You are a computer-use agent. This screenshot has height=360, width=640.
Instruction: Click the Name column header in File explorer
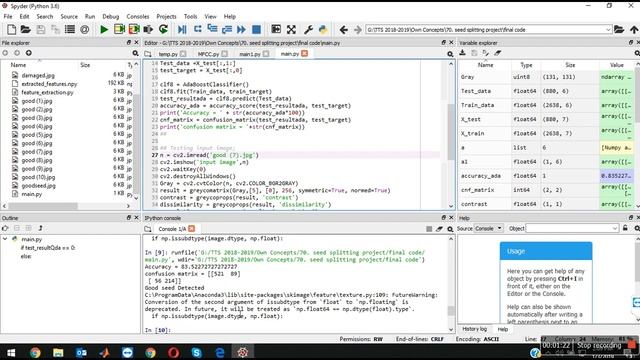tap(18, 65)
